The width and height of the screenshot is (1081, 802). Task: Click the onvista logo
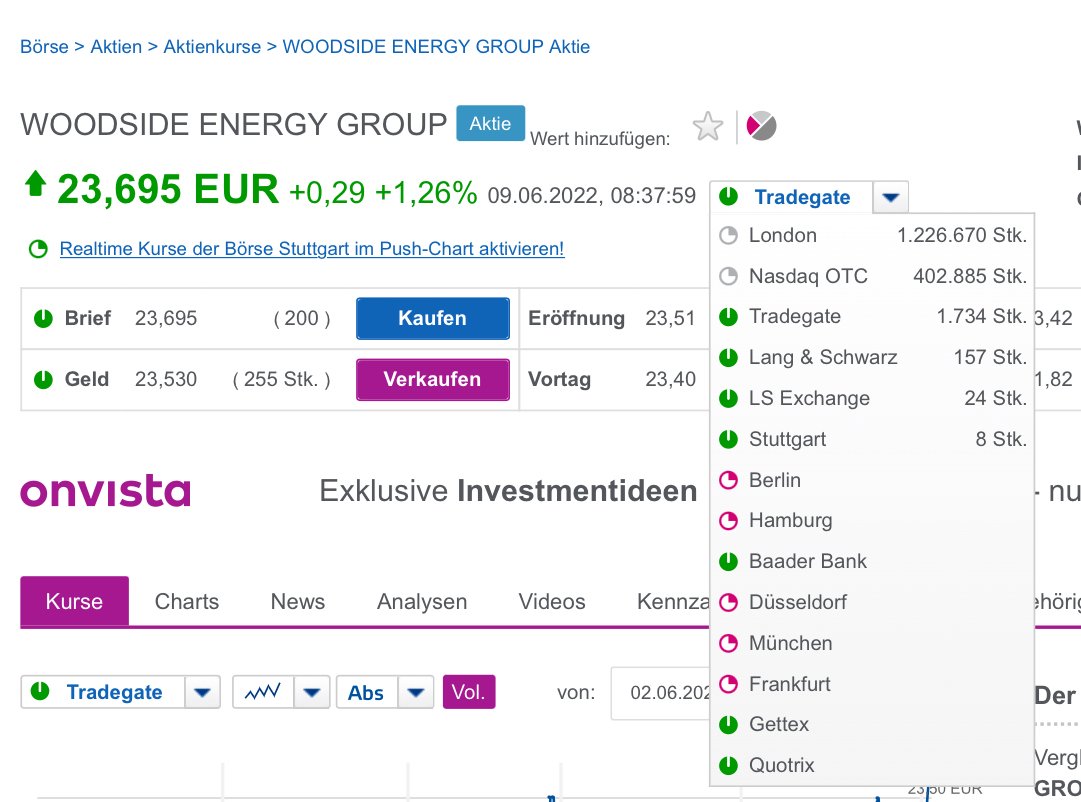[105, 491]
